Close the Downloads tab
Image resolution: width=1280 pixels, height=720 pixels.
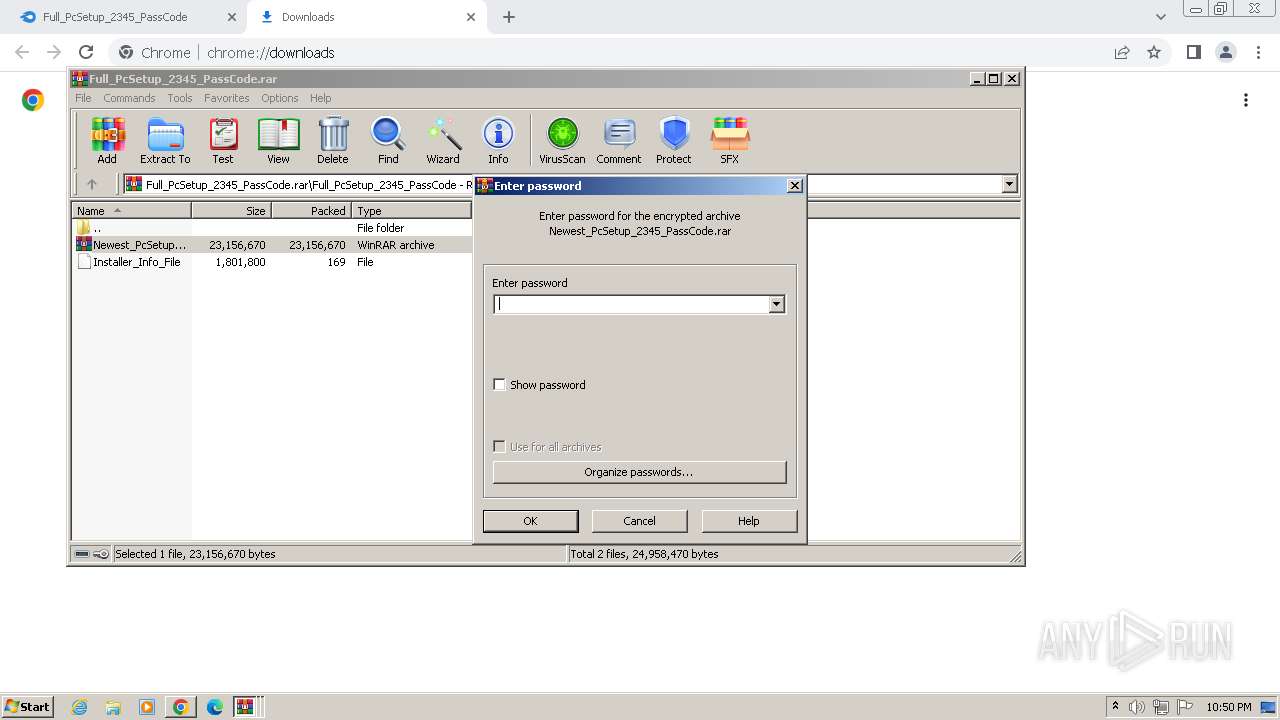(472, 17)
